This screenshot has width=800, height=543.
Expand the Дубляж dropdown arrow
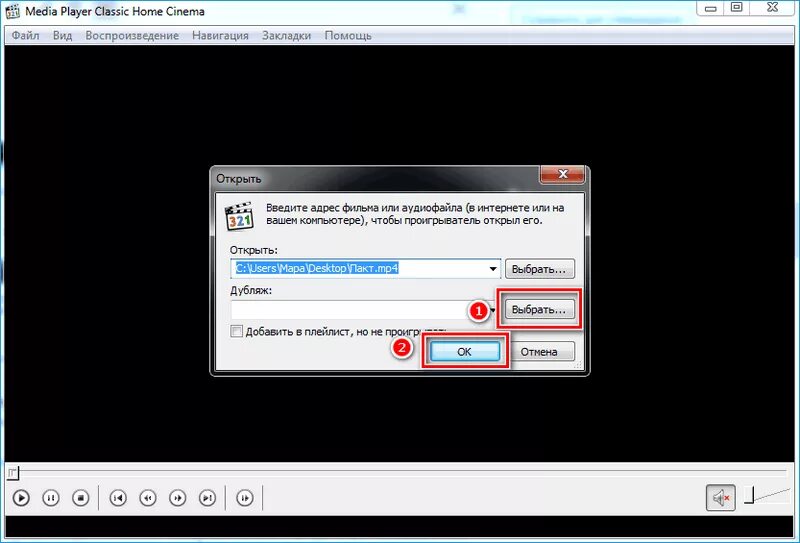493,310
